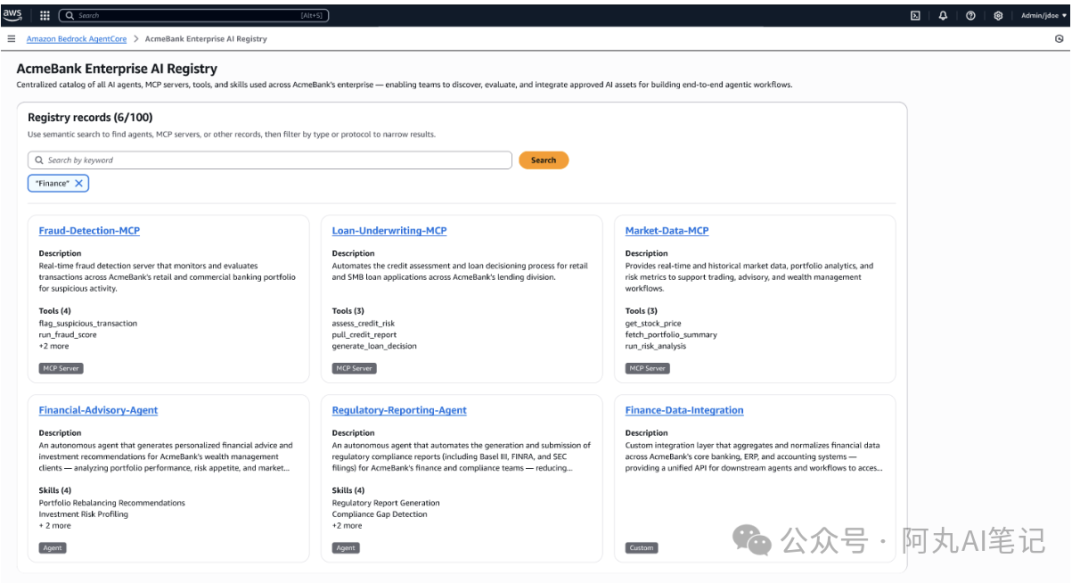
Task: Open the Fraud-Detection-MCP record
Action: [x=89, y=231]
